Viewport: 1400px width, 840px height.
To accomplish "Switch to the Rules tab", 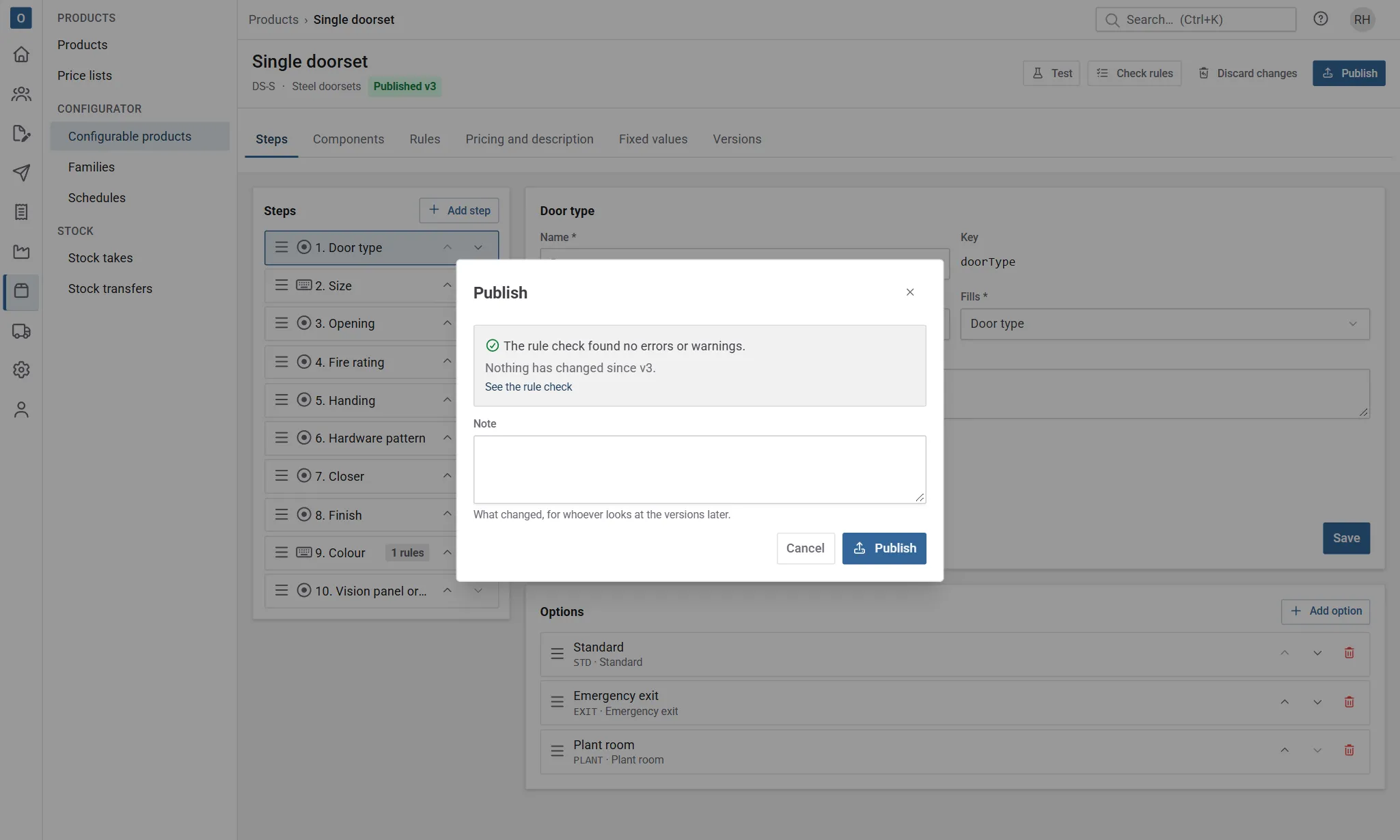I will (x=424, y=139).
